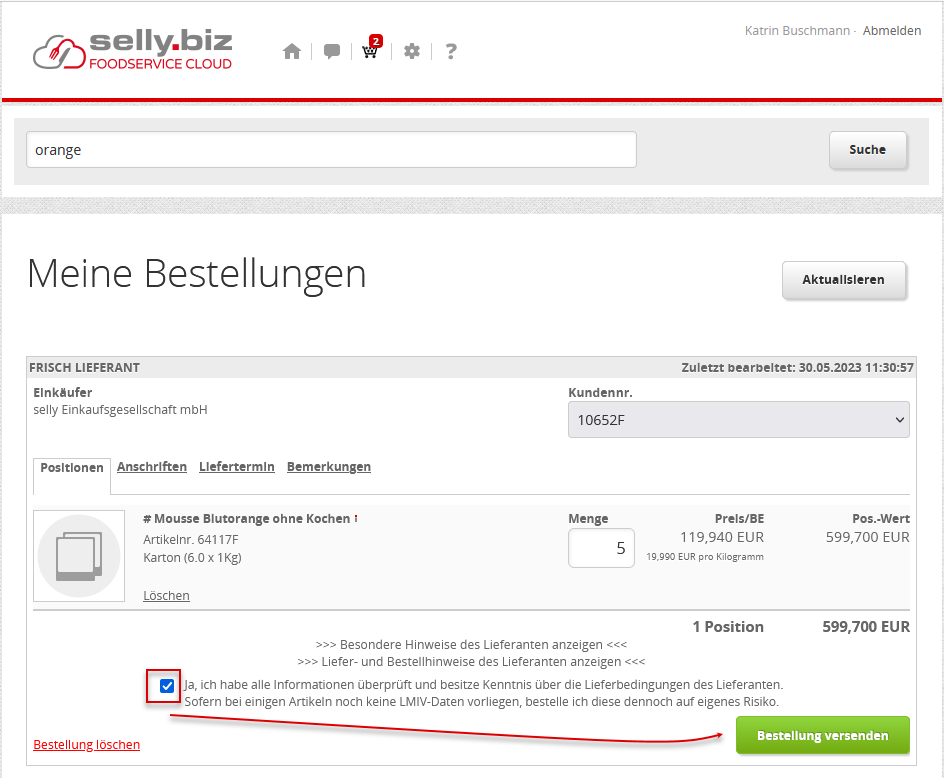
Task: Click the Bestellung löschen link
Action: pyautogui.click(x=87, y=745)
